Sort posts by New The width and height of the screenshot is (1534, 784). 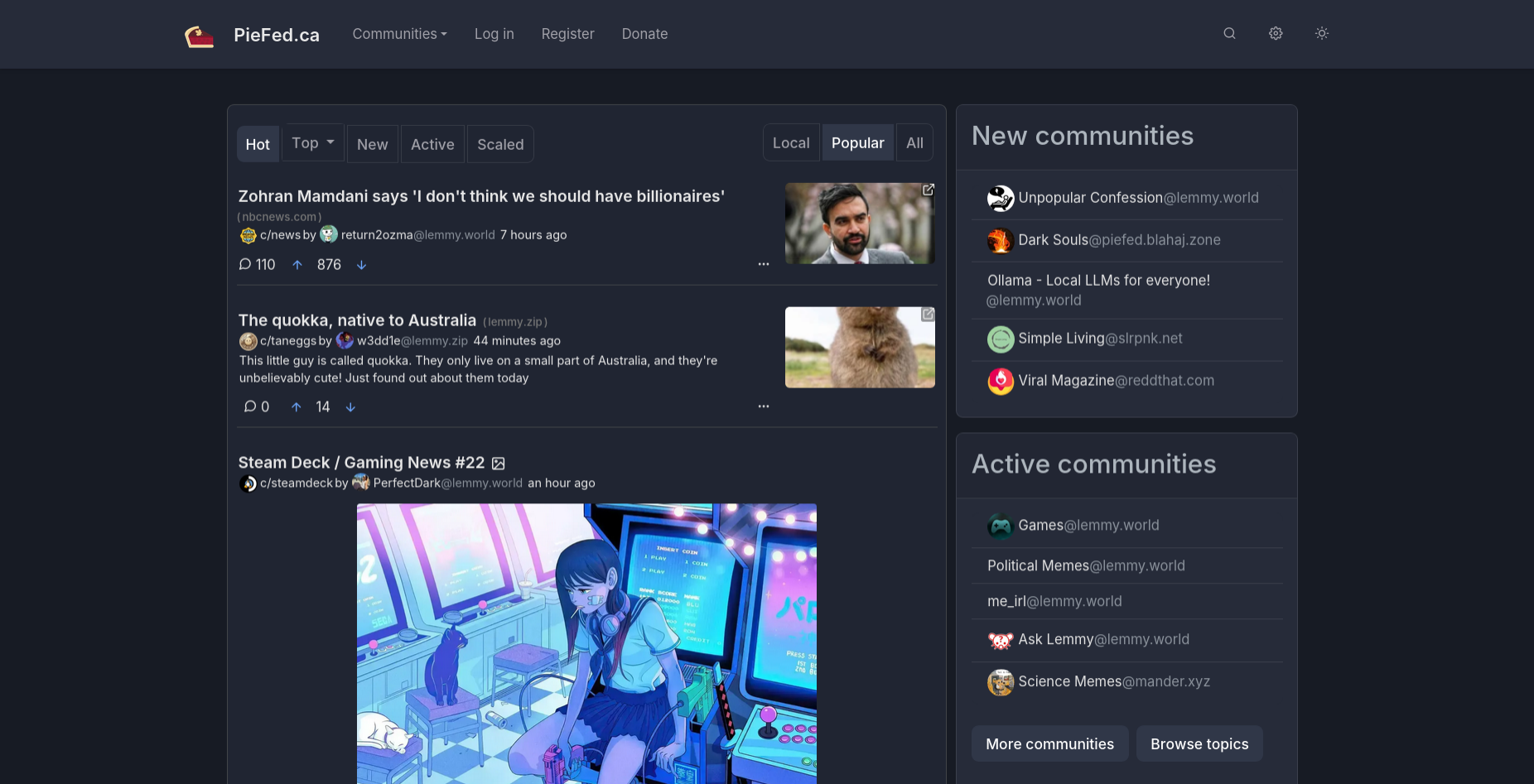[372, 144]
